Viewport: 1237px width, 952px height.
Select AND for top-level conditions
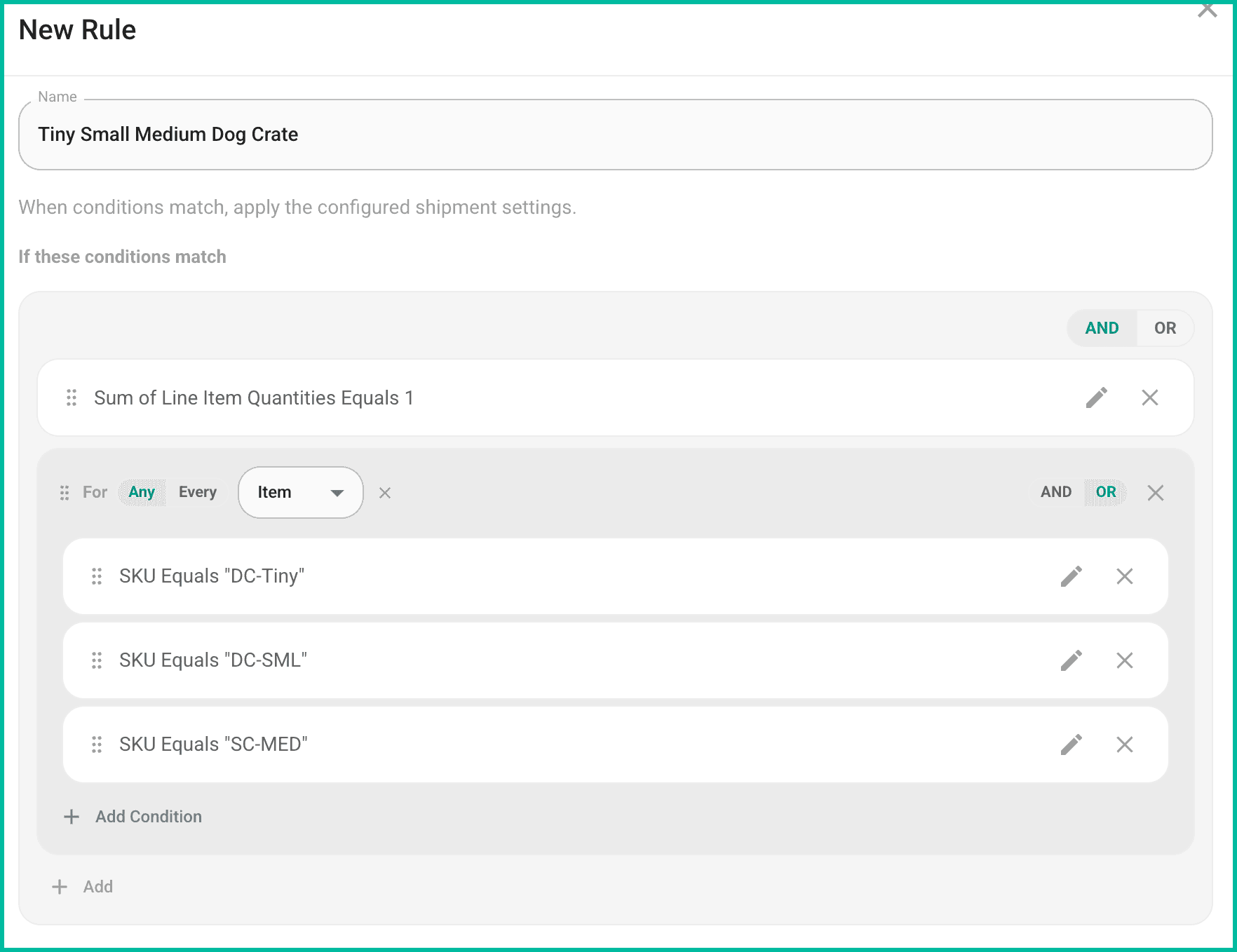click(x=1102, y=328)
